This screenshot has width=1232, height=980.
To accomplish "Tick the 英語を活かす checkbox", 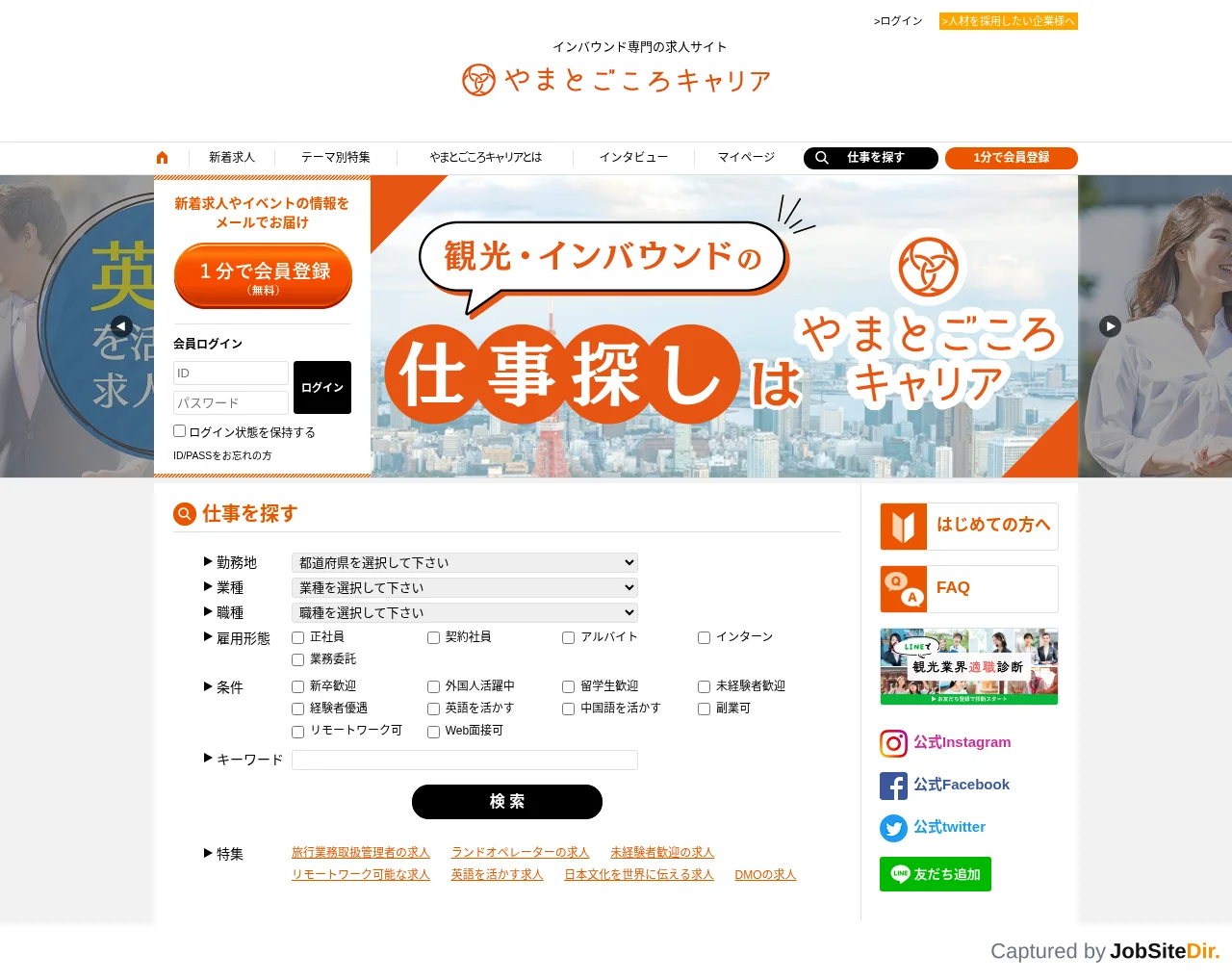I will [433, 709].
